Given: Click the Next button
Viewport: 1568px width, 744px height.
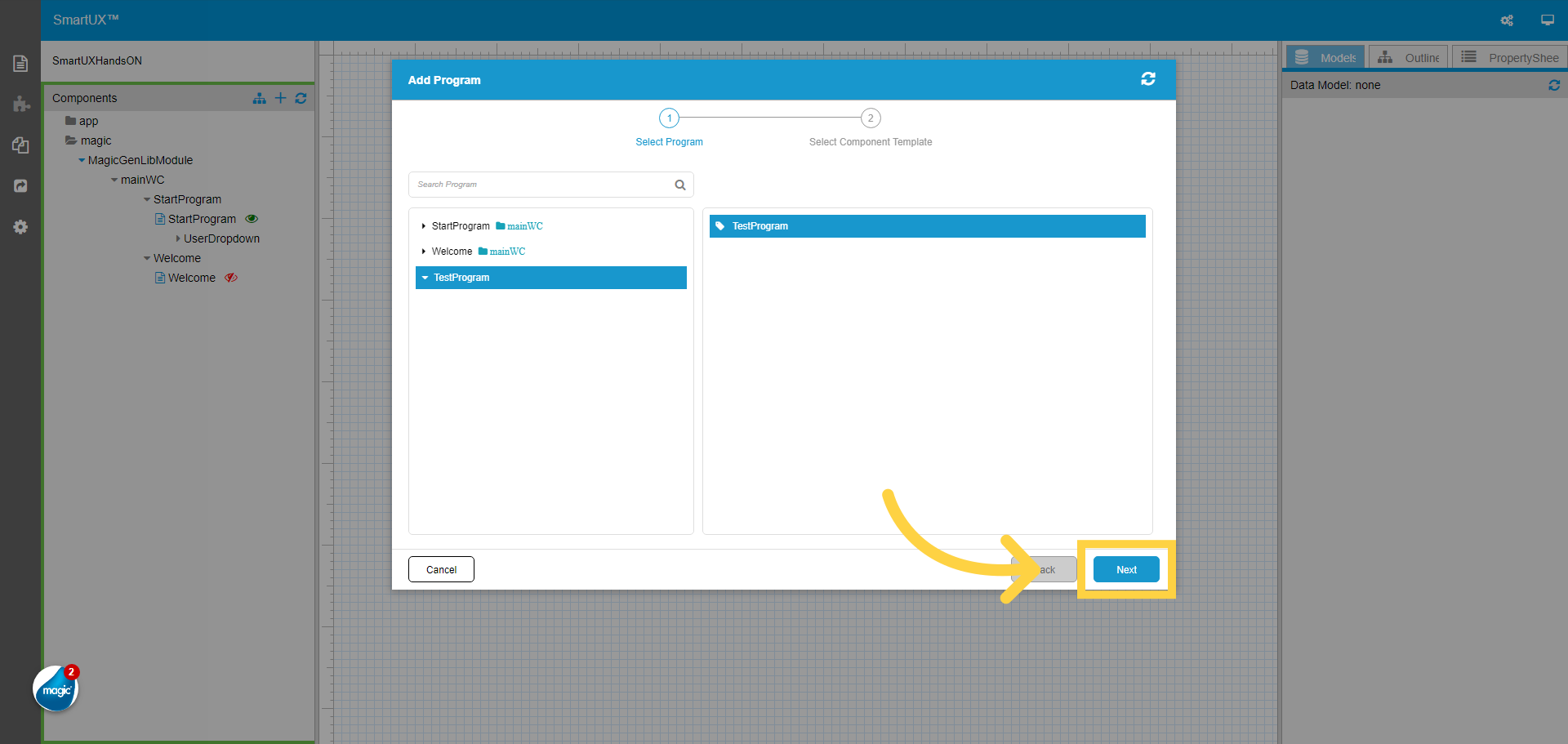Looking at the screenshot, I should click(1125, 570).
